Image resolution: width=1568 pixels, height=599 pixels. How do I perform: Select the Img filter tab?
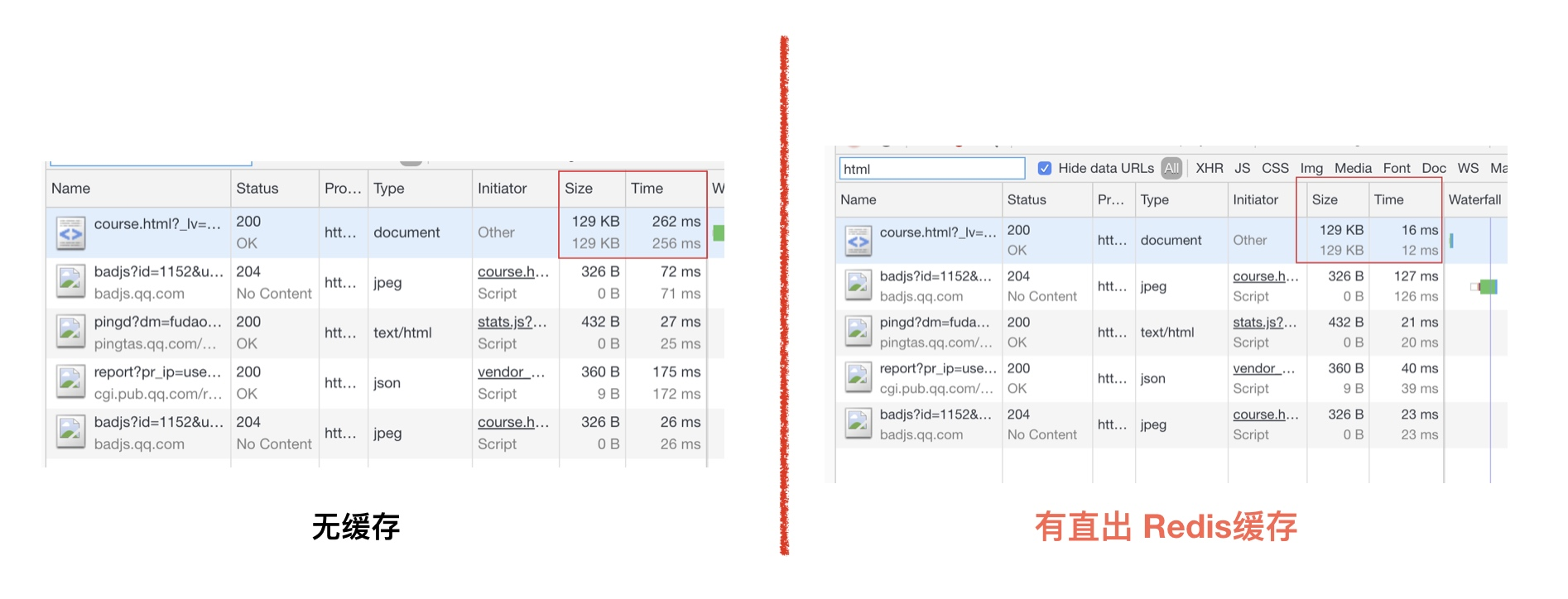click(x=1311, y=168)
